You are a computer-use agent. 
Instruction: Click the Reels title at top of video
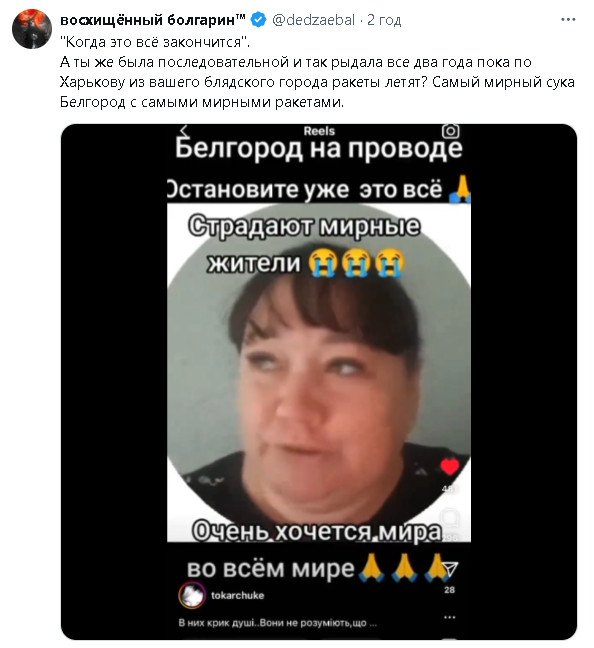point(319,131)
